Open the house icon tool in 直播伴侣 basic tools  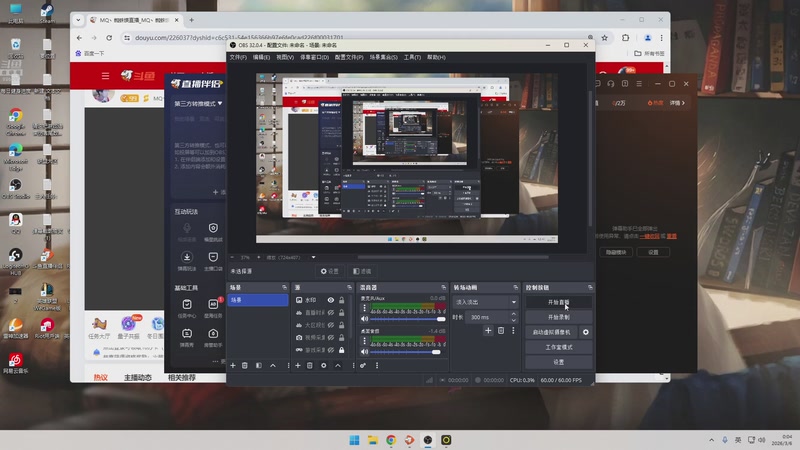coord(213,333)
